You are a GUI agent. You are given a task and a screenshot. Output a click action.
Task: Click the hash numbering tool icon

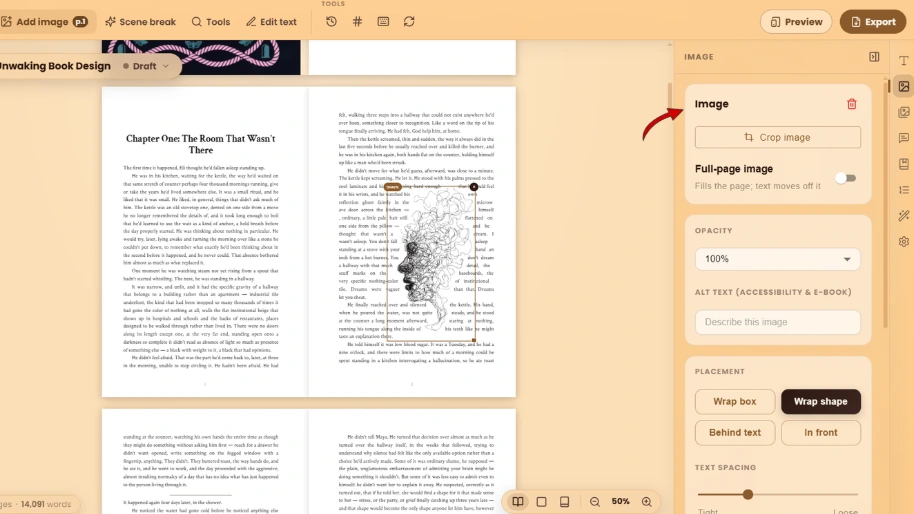(x=357, y=22)
